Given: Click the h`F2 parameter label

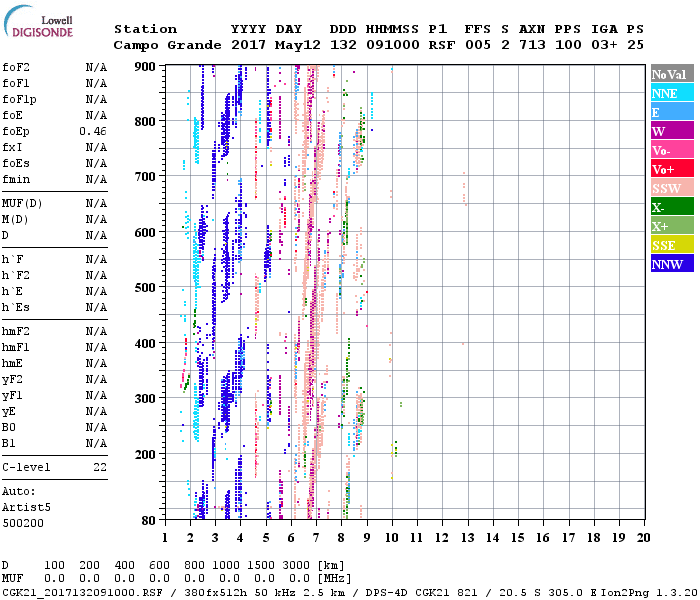Looking at the screenshot, I should [16, 275].
